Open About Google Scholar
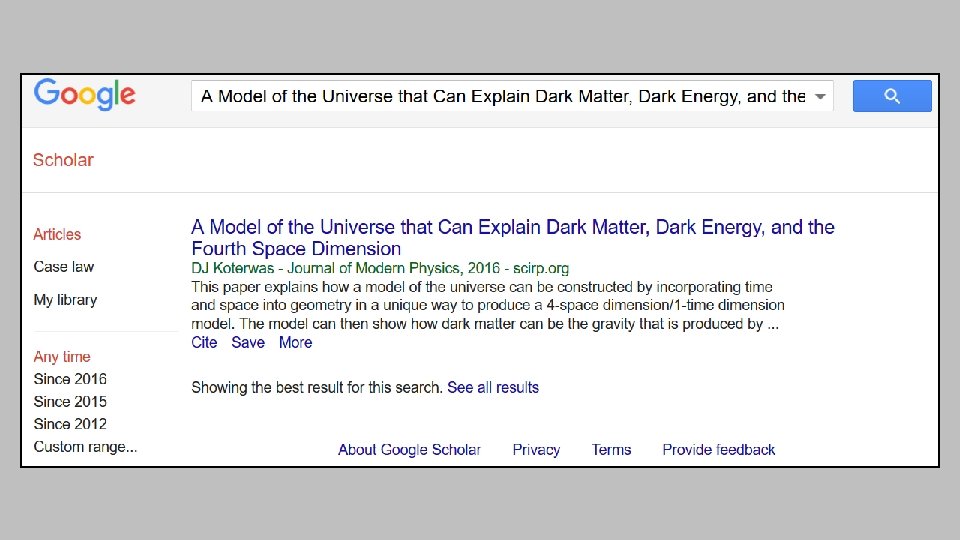 click(x=410, y=450)
